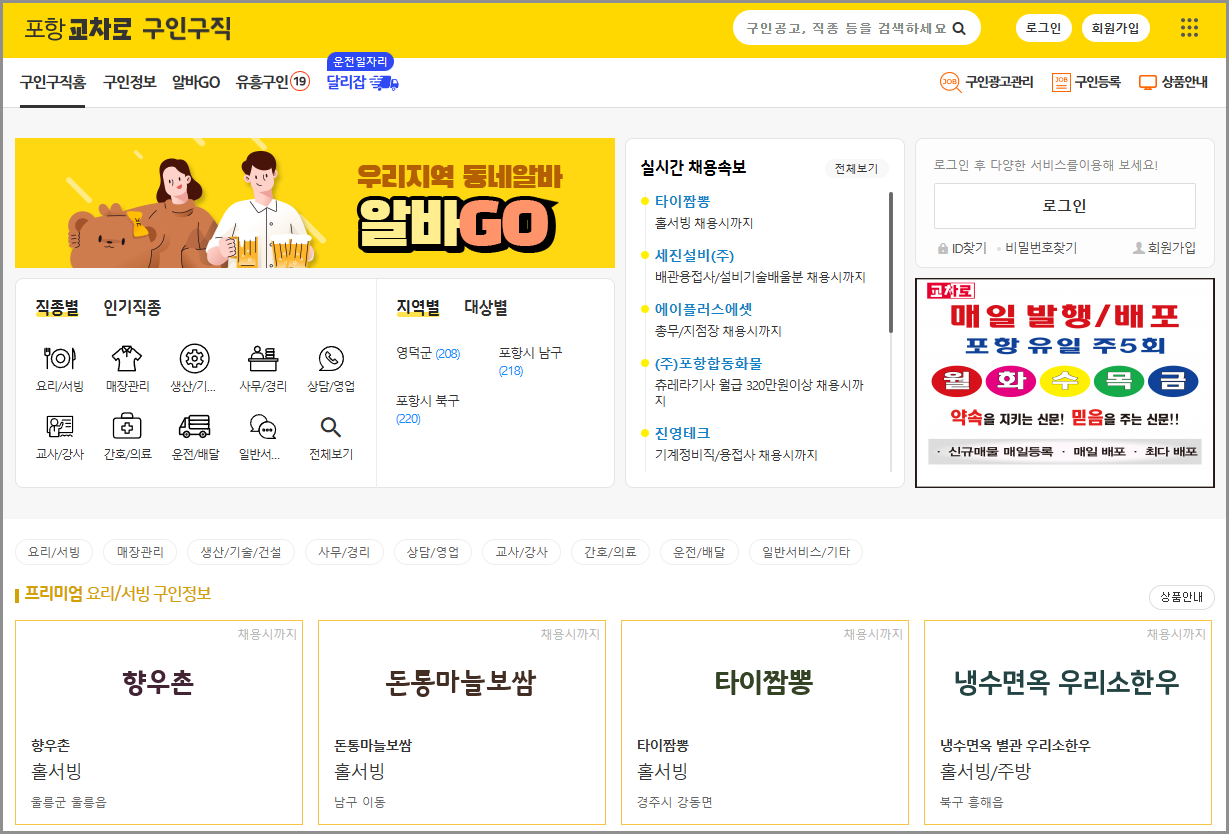The width and height of the screenshot is (1229, 834).
Task: Open 전체보기 for 실시간 채용속보
Action: (x=858, y=168)
